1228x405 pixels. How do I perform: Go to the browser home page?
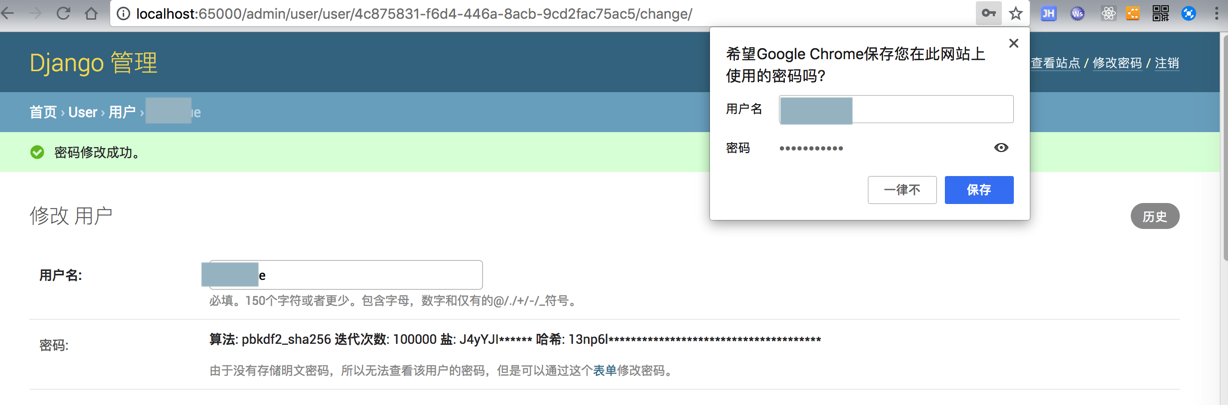click(91, 14)
